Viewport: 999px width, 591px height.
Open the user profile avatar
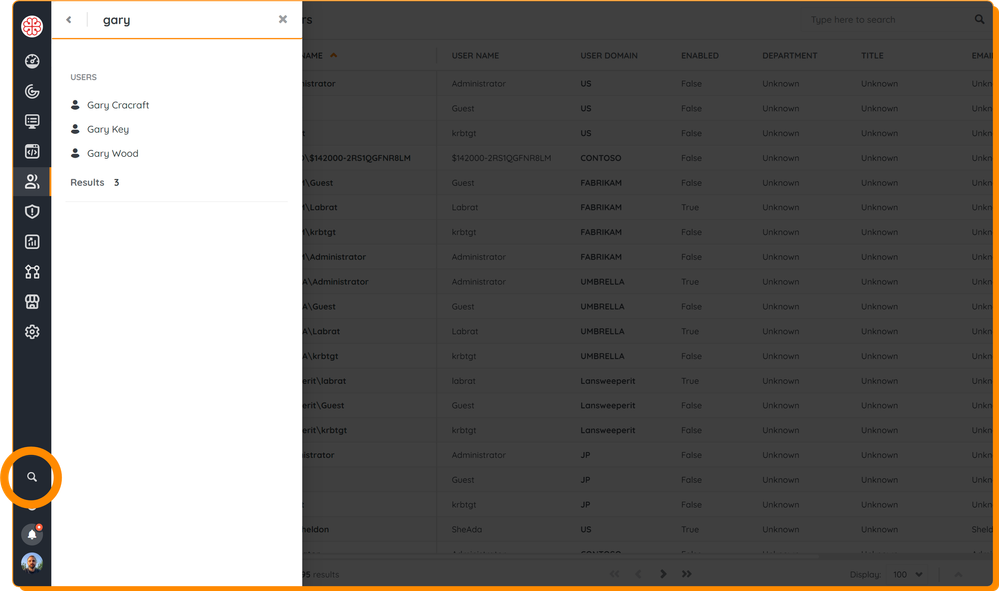pos(32,562)
